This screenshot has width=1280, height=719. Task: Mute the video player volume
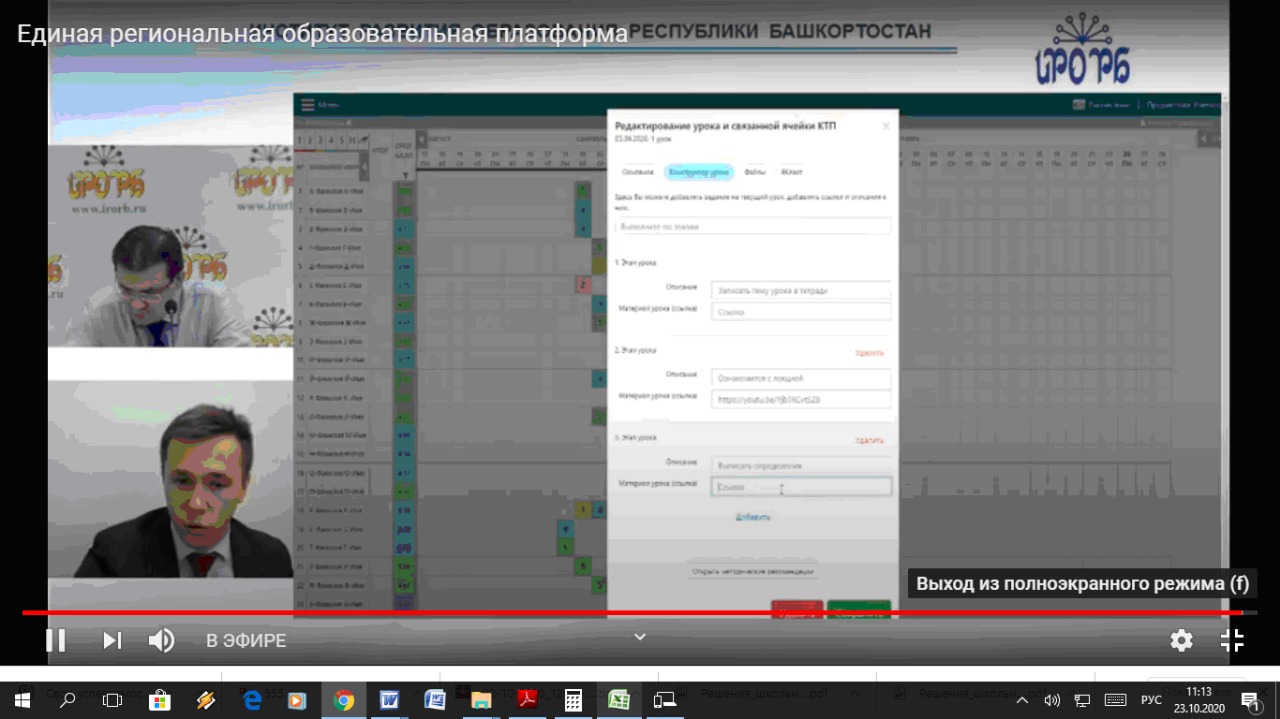tap(161, 640)
